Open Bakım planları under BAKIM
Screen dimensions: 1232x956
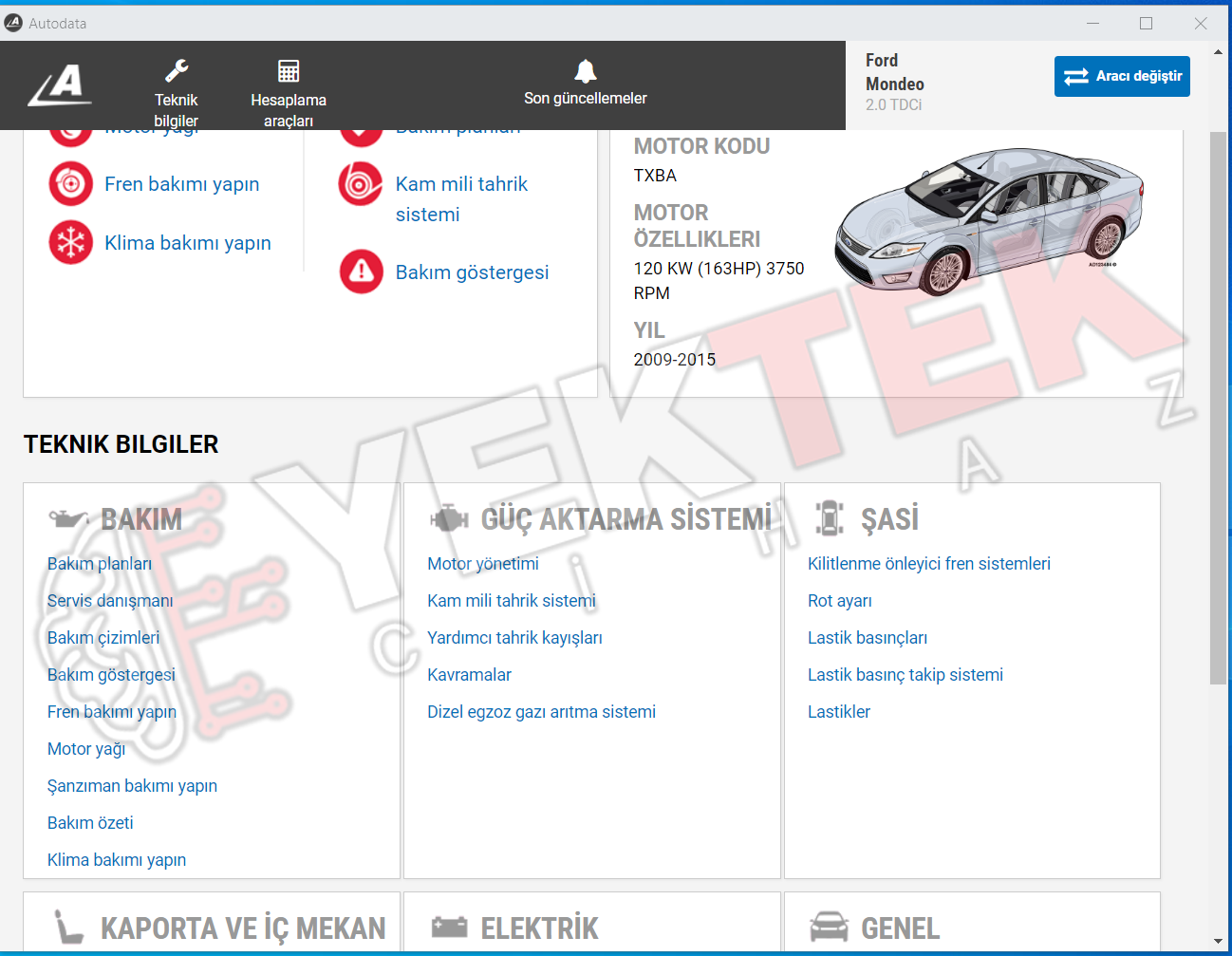point(100,564)
